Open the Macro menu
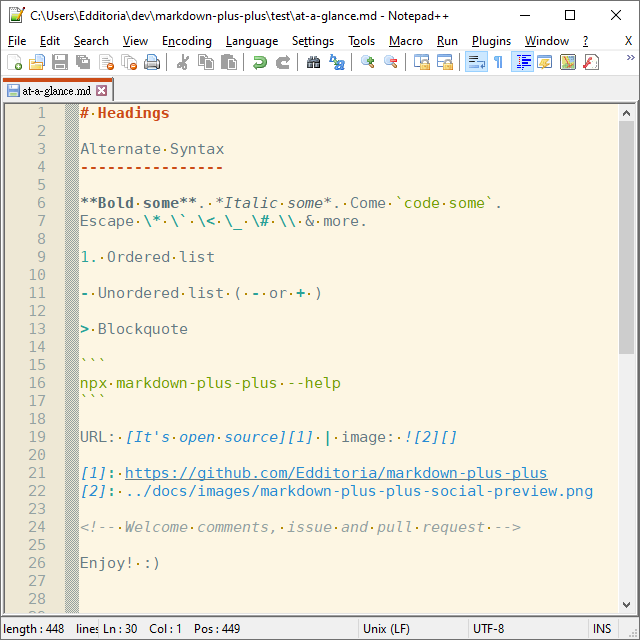 point(406,41)
